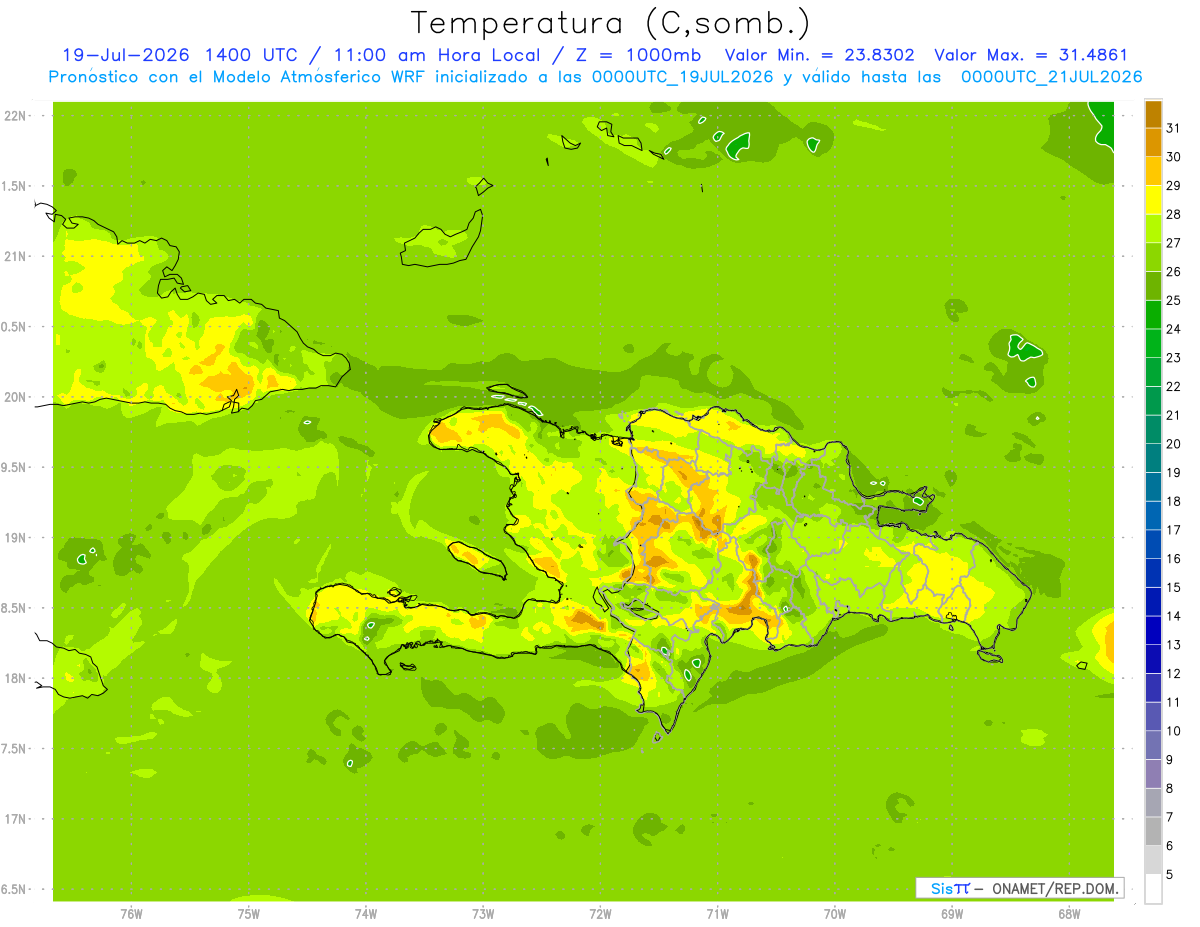Click the '21N' latitude label
Image resolution: width=1200 pixels, height=927 pixels.
pos(15,256)
